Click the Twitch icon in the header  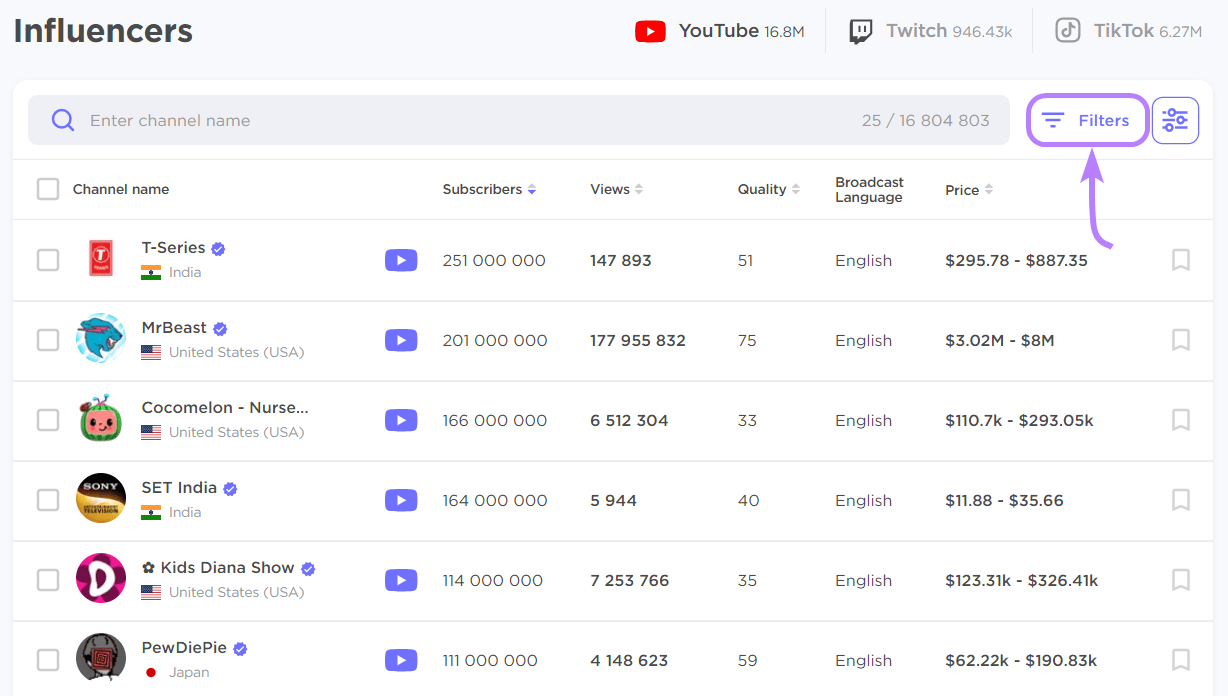(861, 30)
